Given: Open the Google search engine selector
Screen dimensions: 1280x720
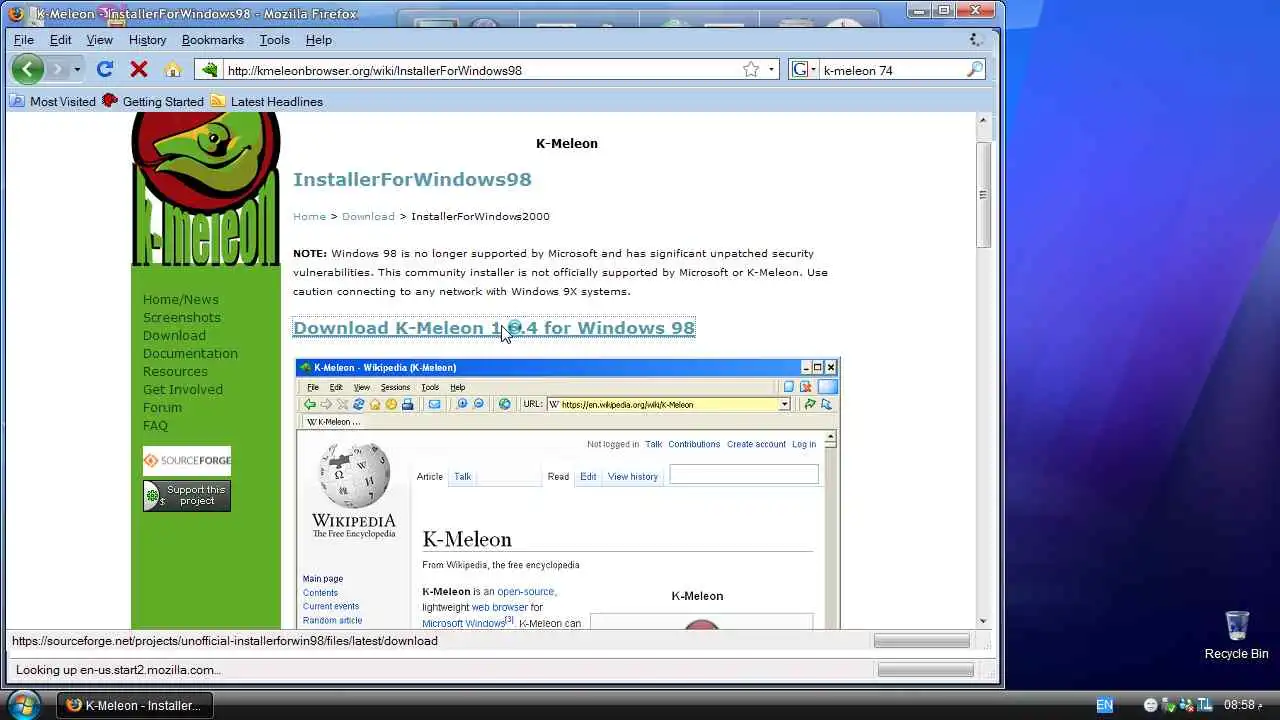Looking at the screenshot, I should tap(804, 70).
